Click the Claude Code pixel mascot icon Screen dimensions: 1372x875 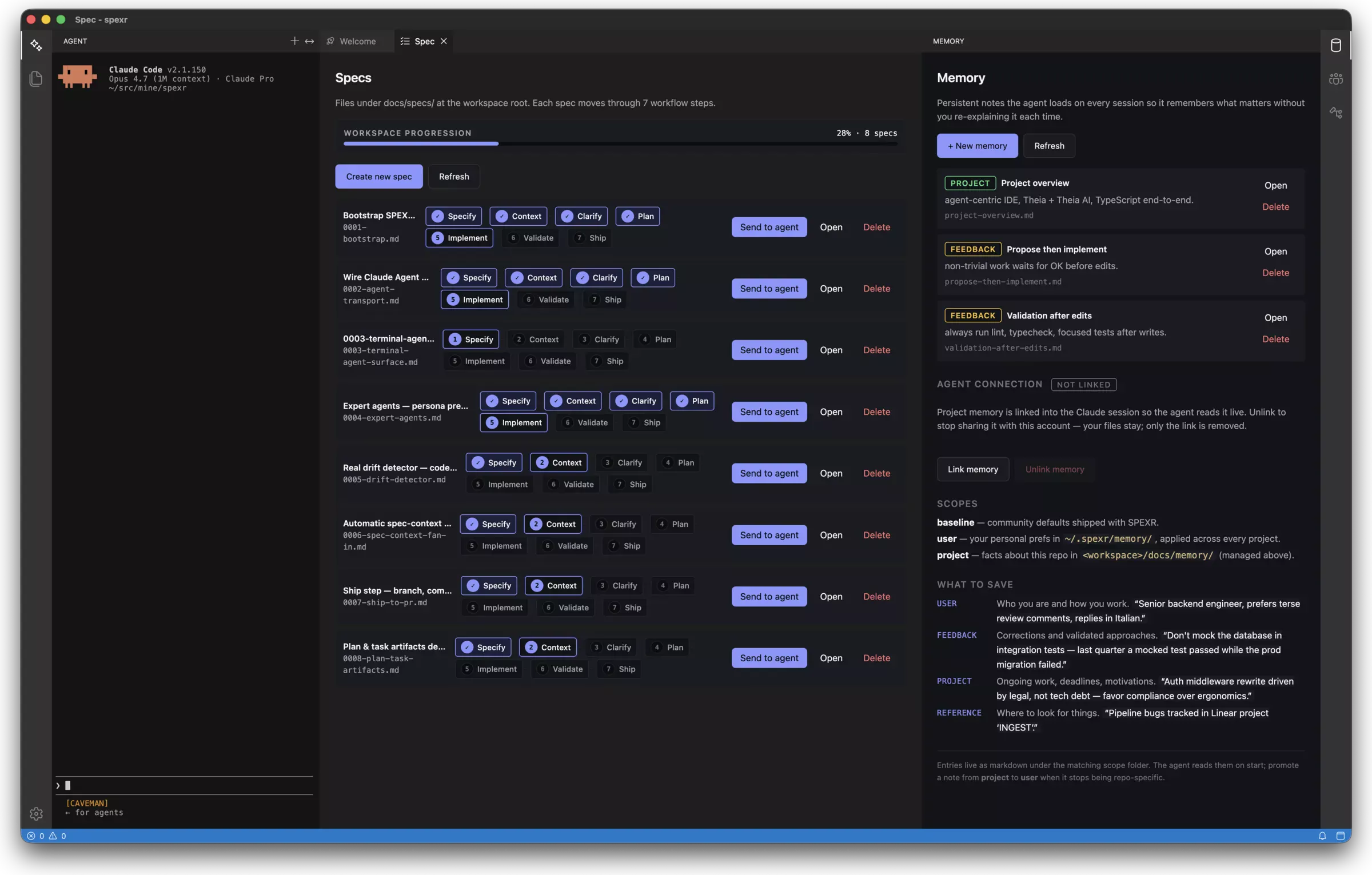point(77,77)
